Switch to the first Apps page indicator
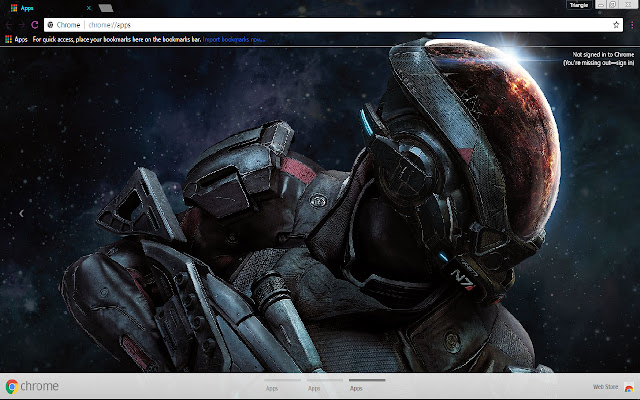The height and width of the screenshot is (400, 640). click(x=282, y=385)
